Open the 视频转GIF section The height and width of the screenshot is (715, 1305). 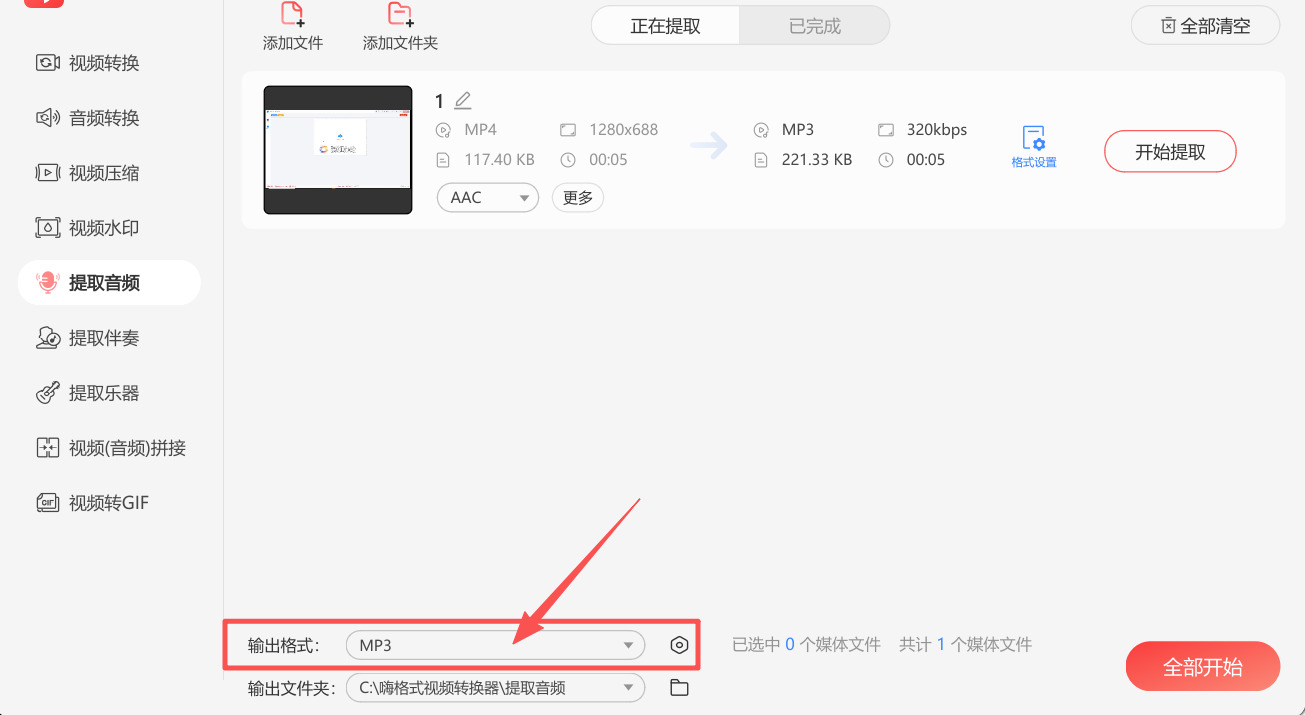(x=109, y=503)
